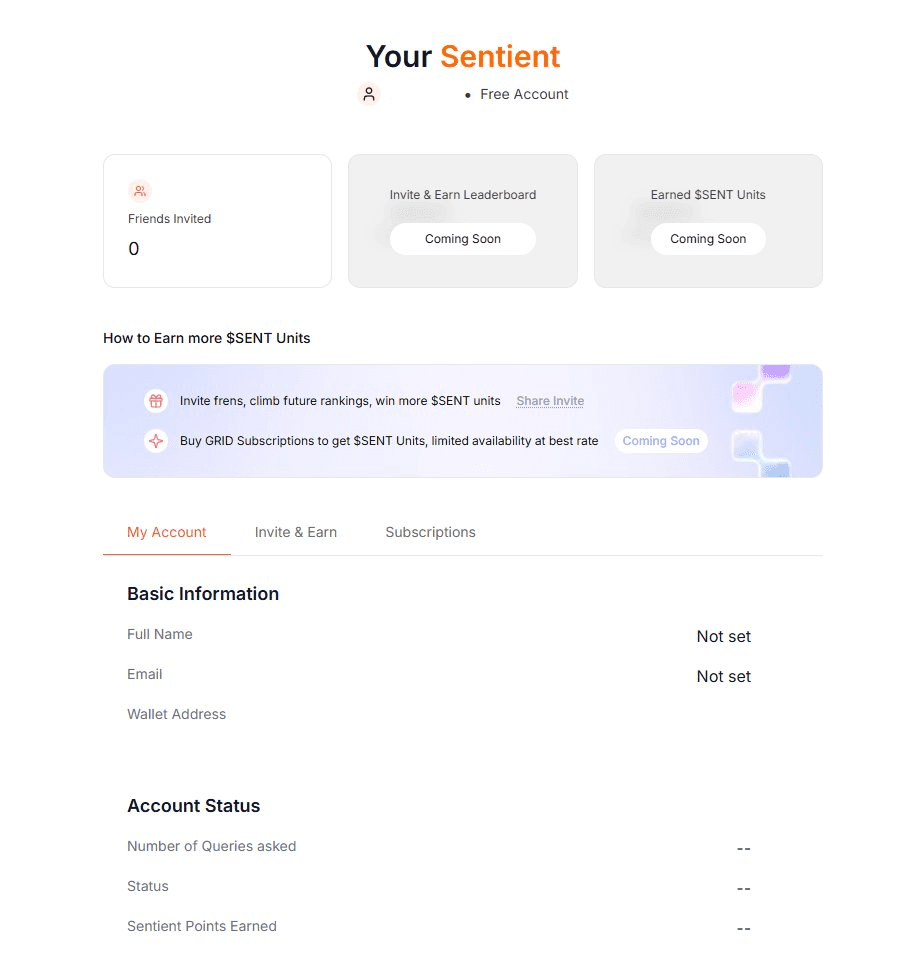Open the Share Invite link
The width and height of the screenshot is (917, 978).
(x=550, y=401)
